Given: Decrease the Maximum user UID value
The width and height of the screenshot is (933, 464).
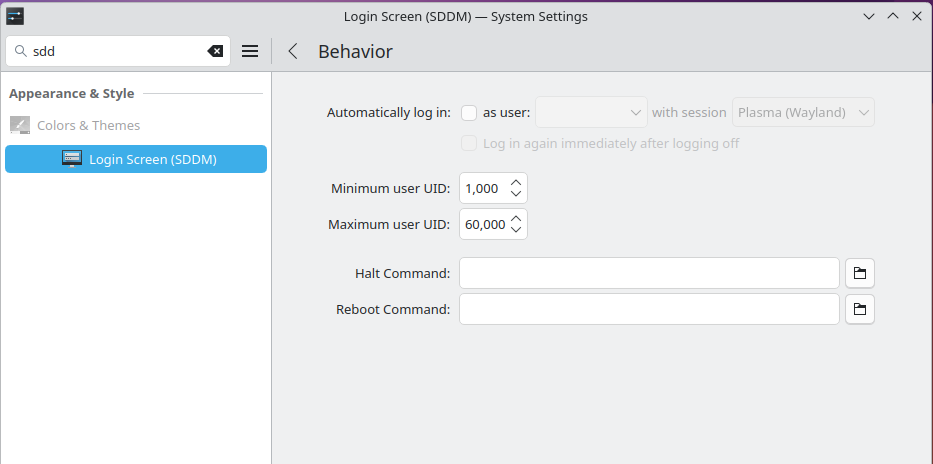Looking at the screenshot, I should tap(516, 230).
